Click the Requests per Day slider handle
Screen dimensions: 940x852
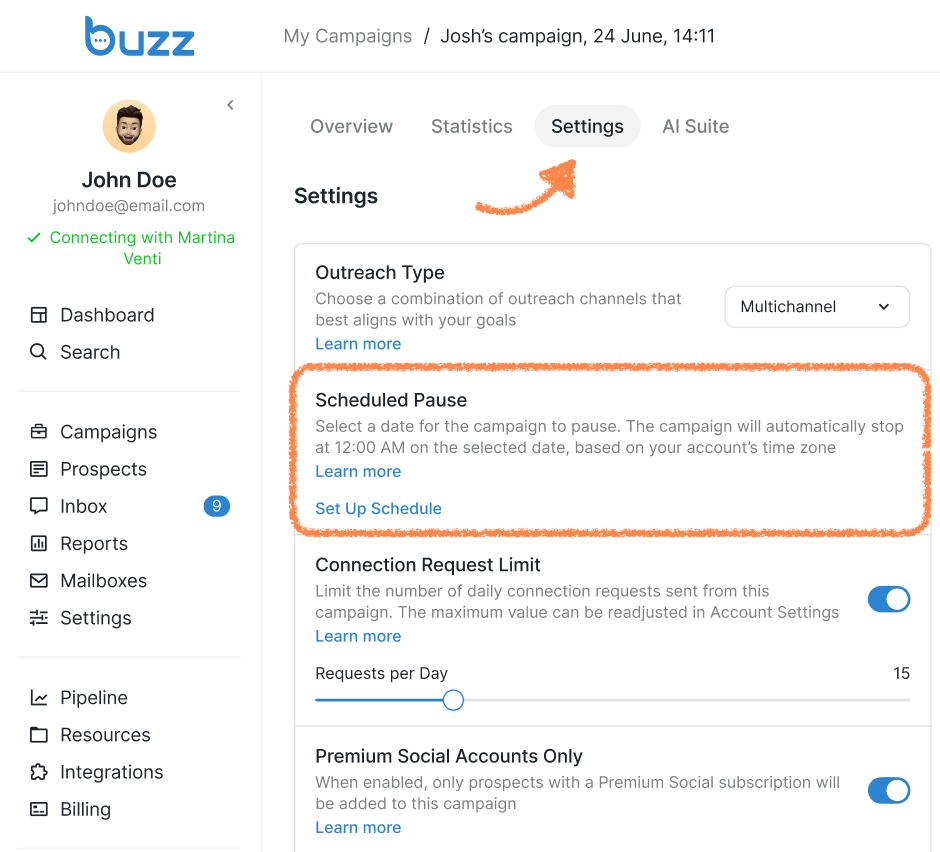pyautogui.click(x=453, y=700)
